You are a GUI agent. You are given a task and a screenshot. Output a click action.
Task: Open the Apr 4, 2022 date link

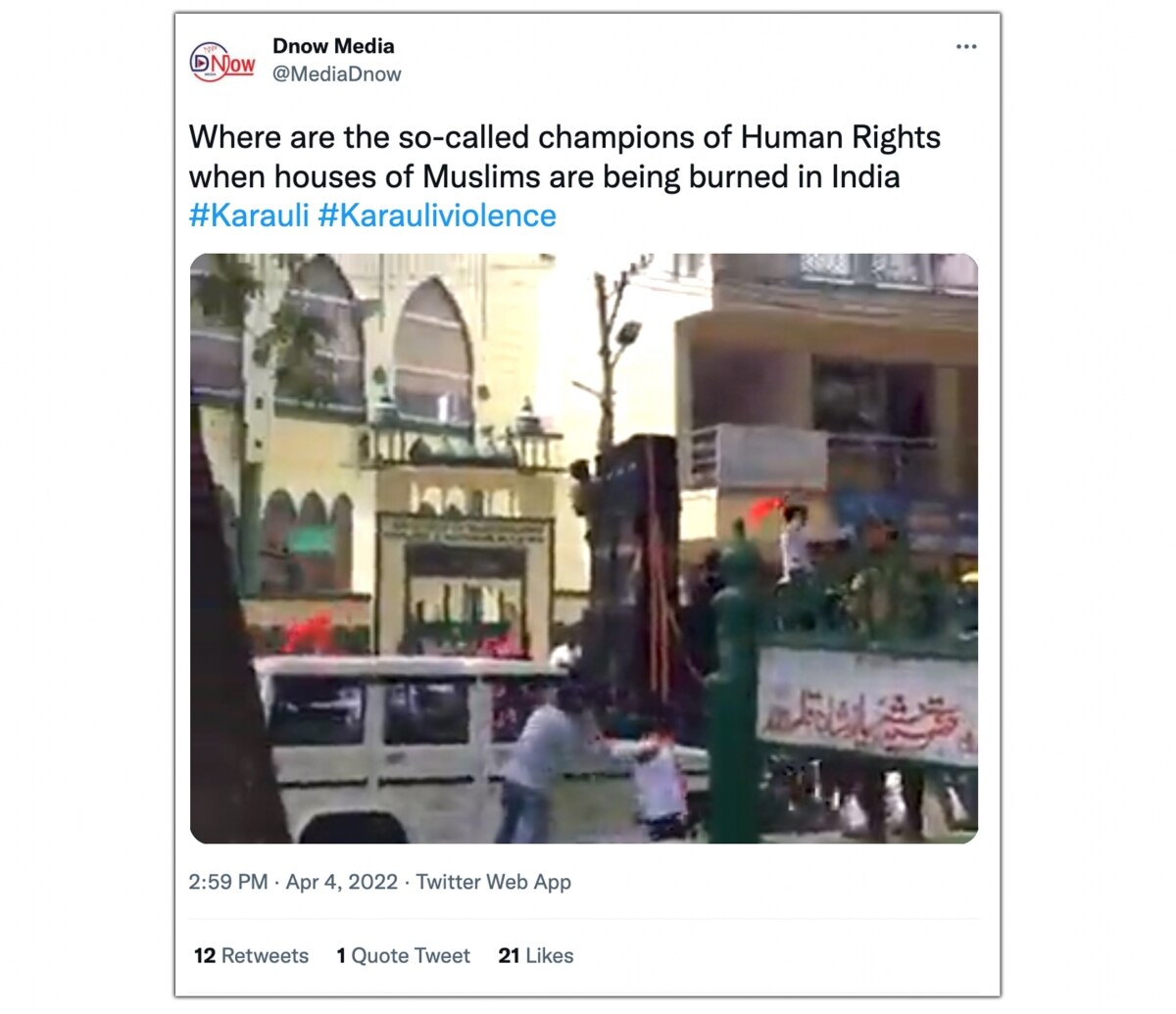[342, 882]
